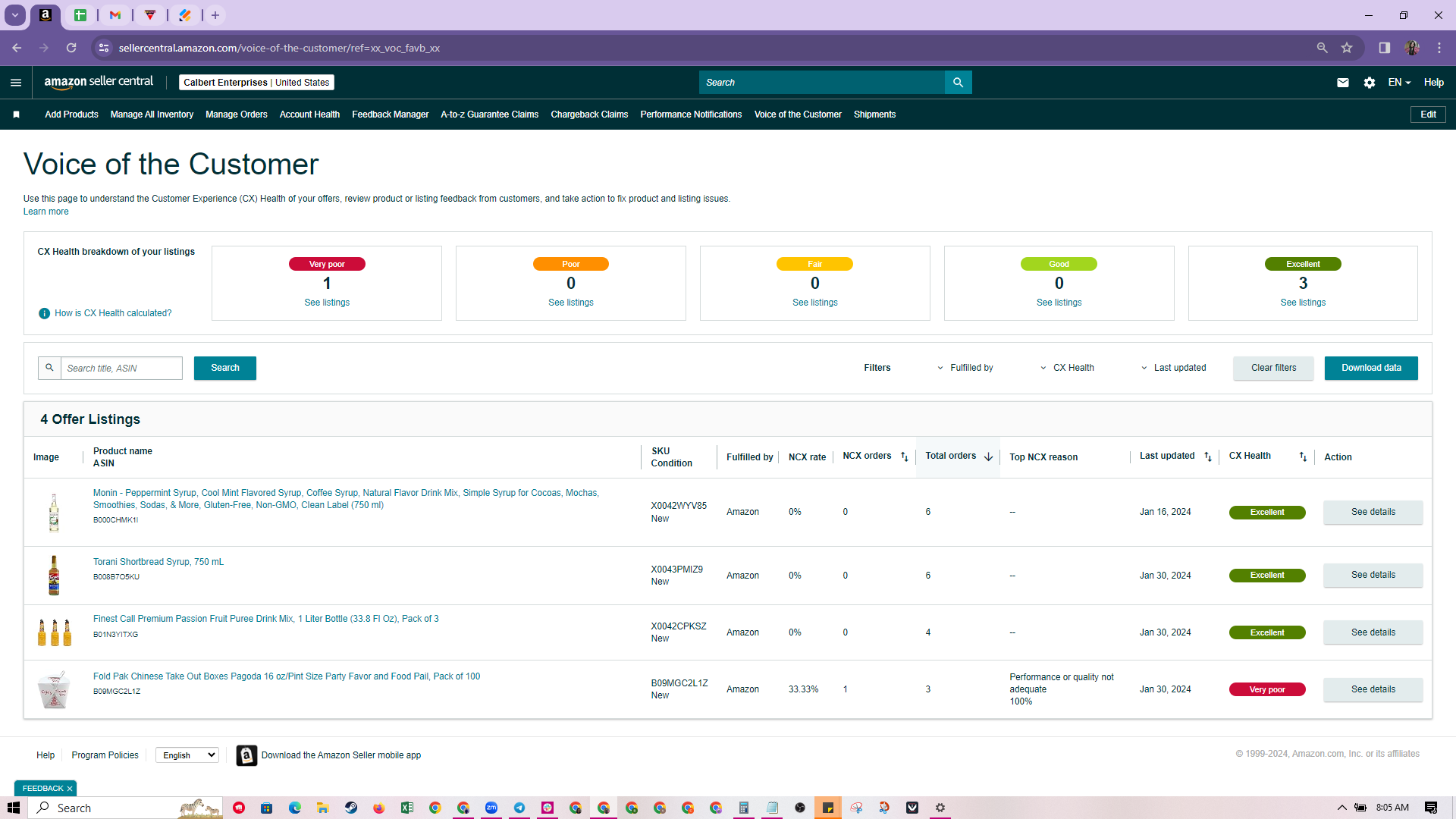Open the Finest Call Passion Fruit Puree listing
Image resolution: width=1456 pixels, height=819 pixels.
point(265,619)
